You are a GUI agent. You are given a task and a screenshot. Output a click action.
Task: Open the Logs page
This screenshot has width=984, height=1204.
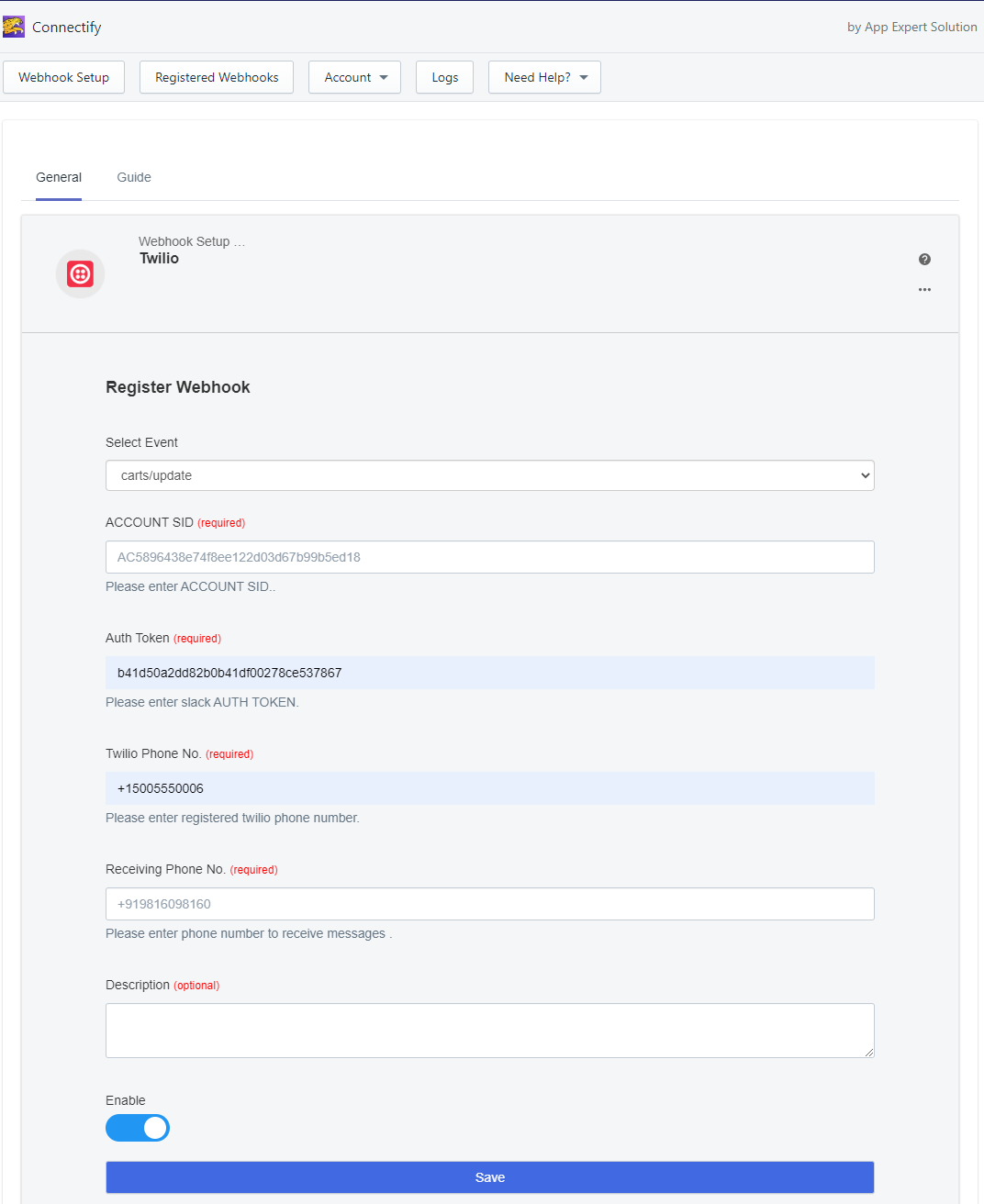[444, 77]
